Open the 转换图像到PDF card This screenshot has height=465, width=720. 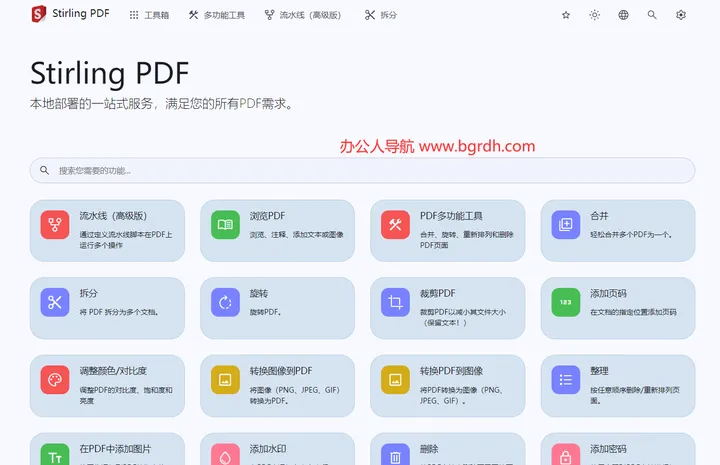(x=277, y=386)
